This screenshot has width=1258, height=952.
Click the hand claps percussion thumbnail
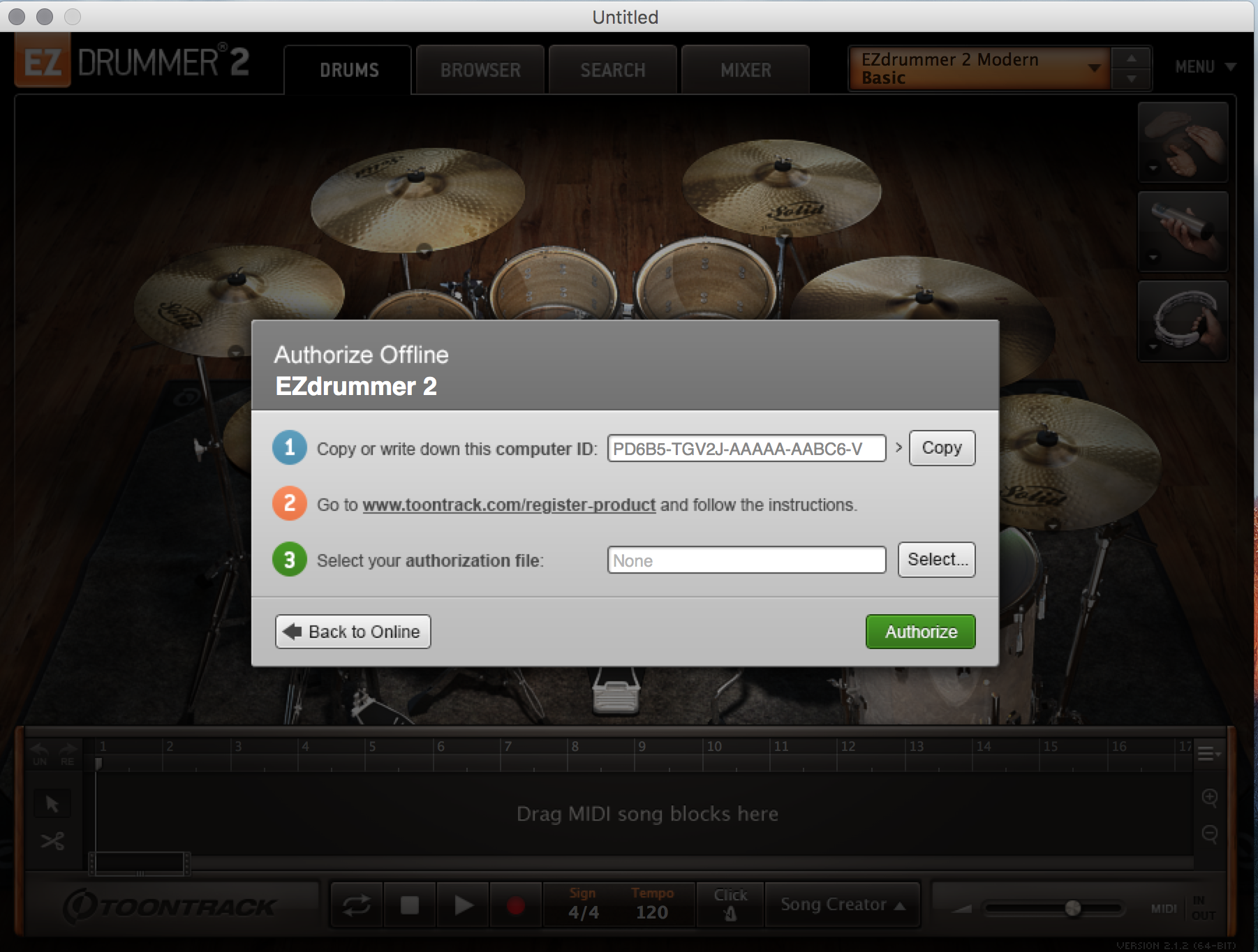pyautogui.click(x=1183, y=142)
